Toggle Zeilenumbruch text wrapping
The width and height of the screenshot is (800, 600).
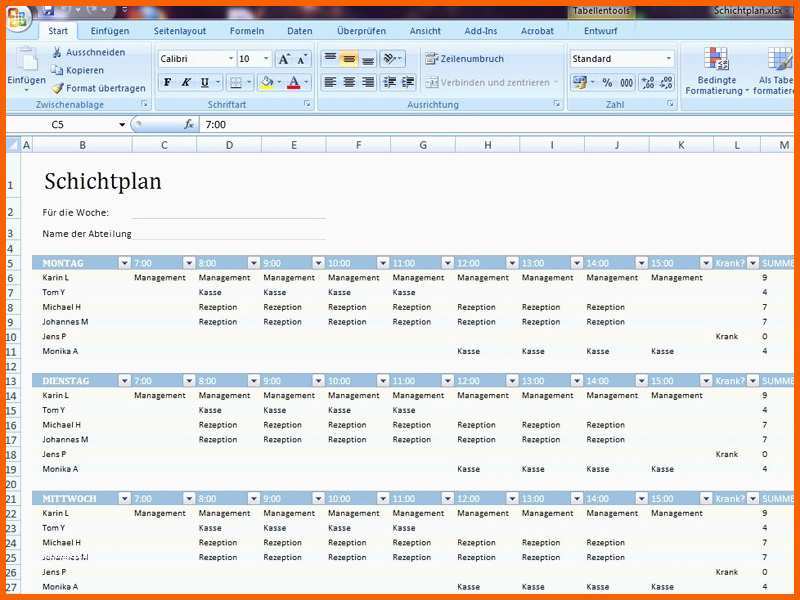coord(465,59)
